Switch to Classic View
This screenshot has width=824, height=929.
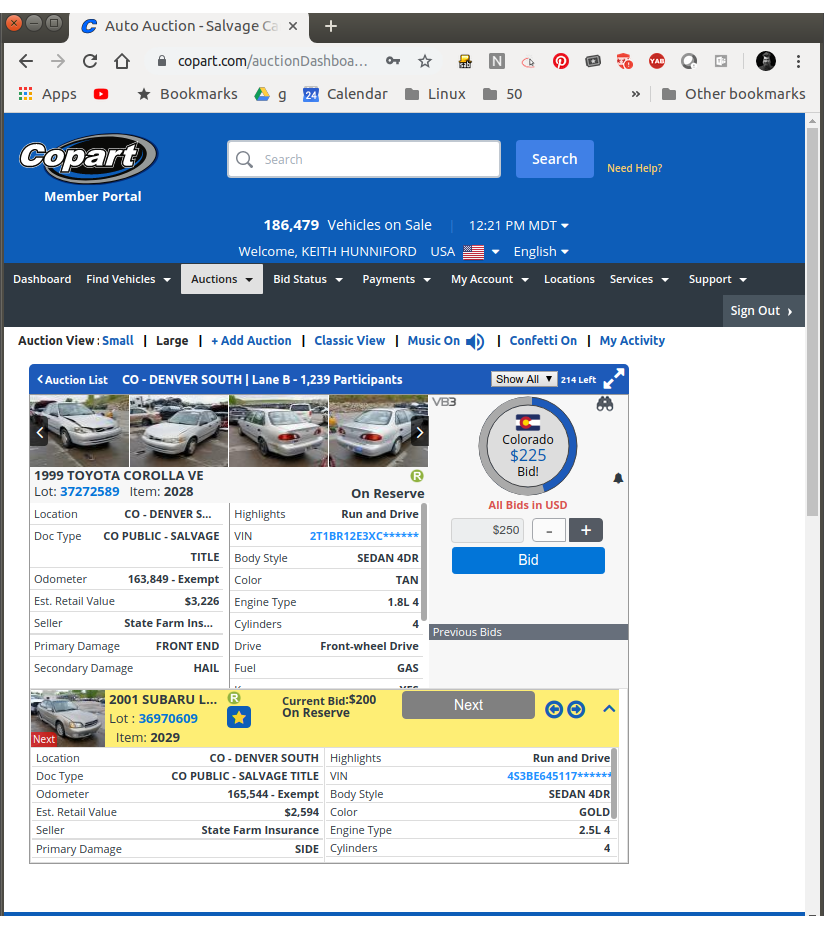coord(350,341)
